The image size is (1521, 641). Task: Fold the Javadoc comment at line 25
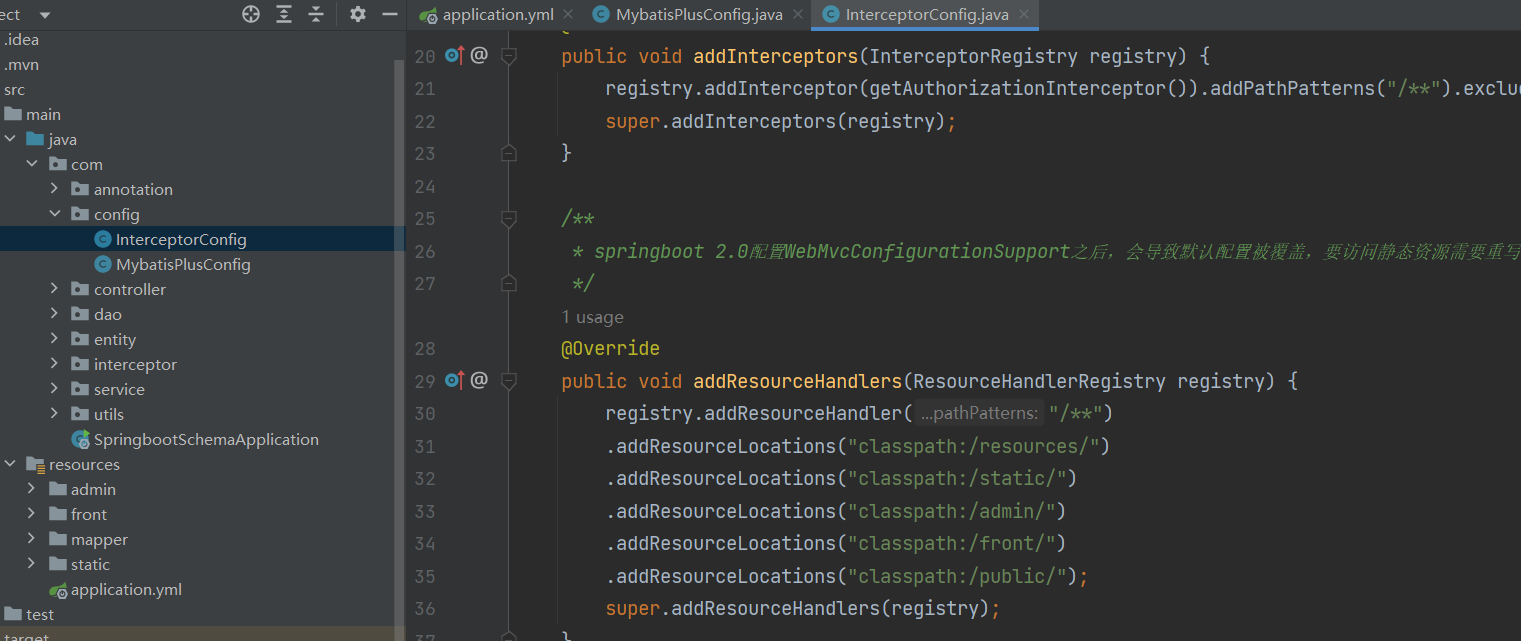[x=508, y=218]
